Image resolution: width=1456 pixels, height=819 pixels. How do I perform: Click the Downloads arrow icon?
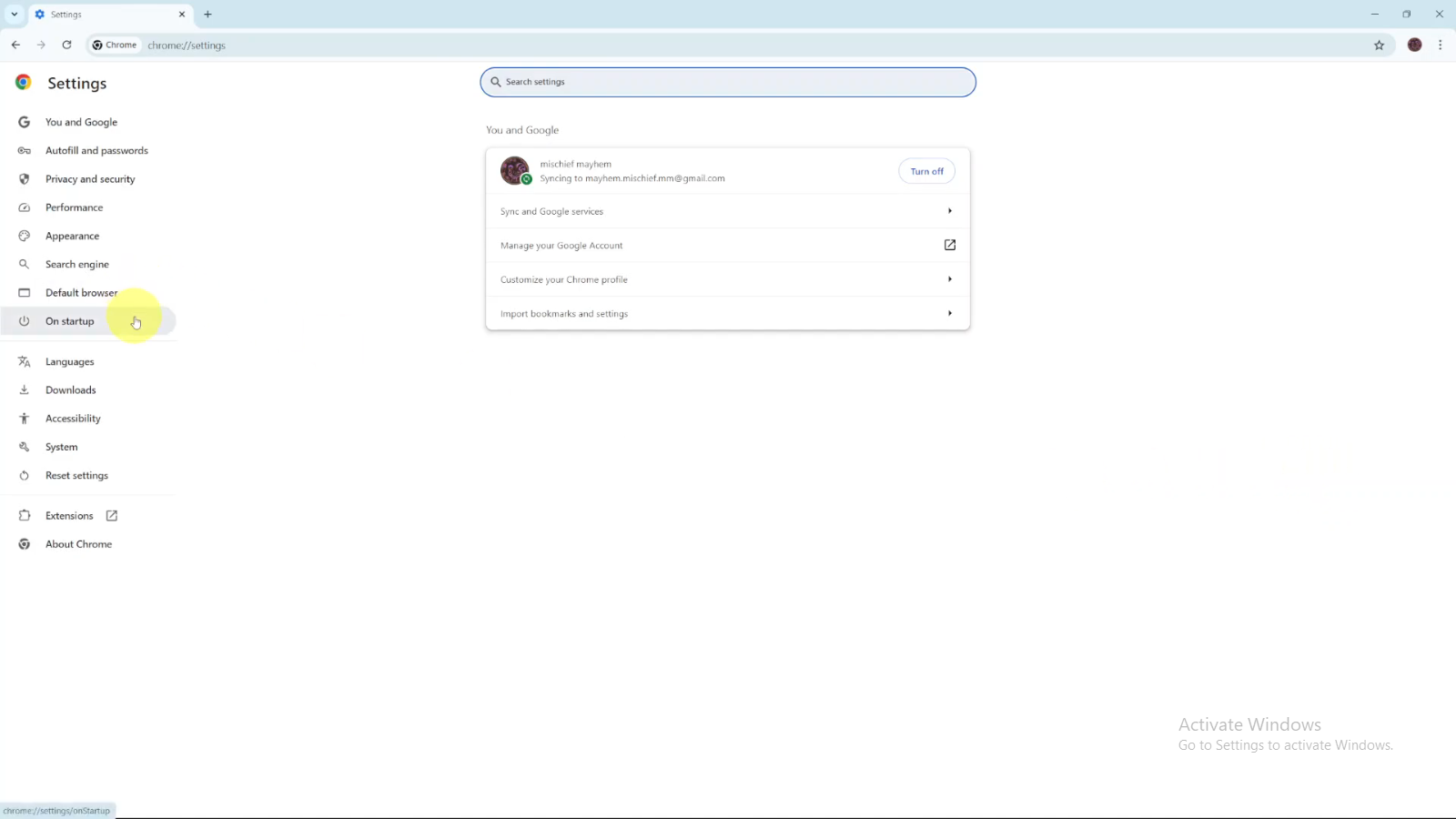[25, 389]
